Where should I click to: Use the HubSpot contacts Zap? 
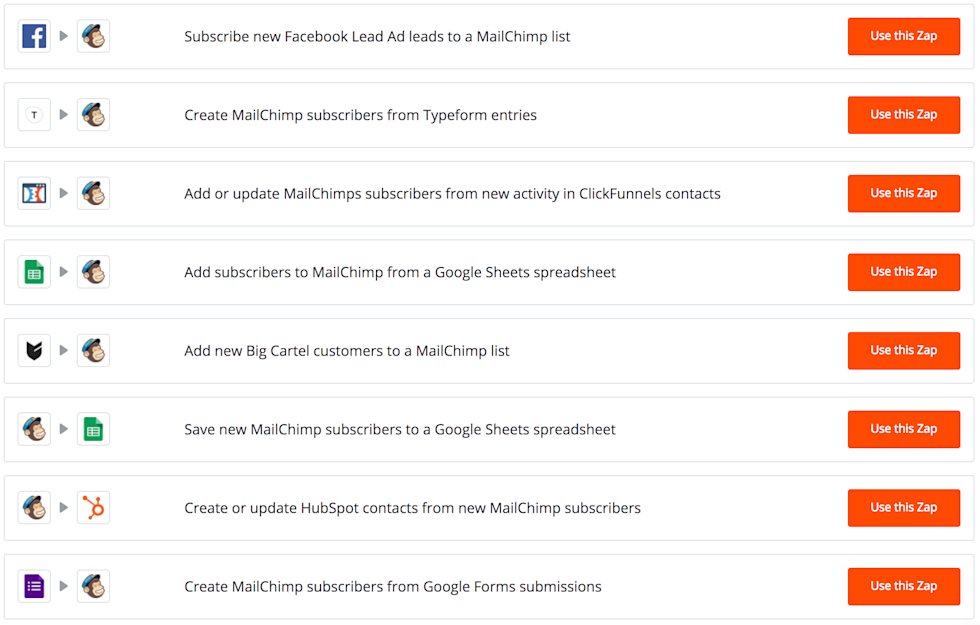pos(903,508)
